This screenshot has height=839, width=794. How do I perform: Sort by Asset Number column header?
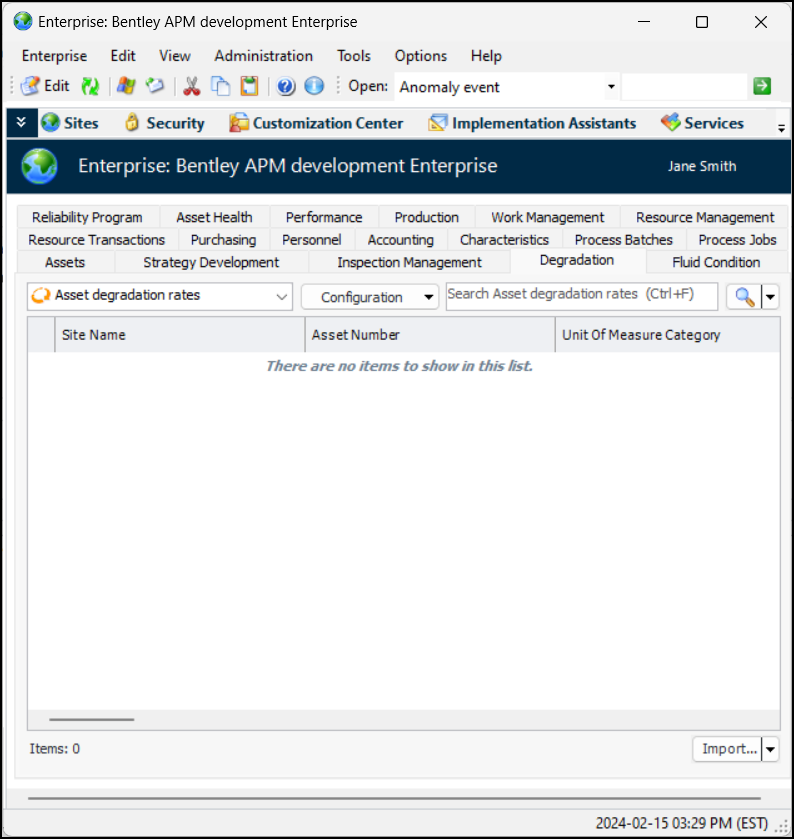click(430, 335)
